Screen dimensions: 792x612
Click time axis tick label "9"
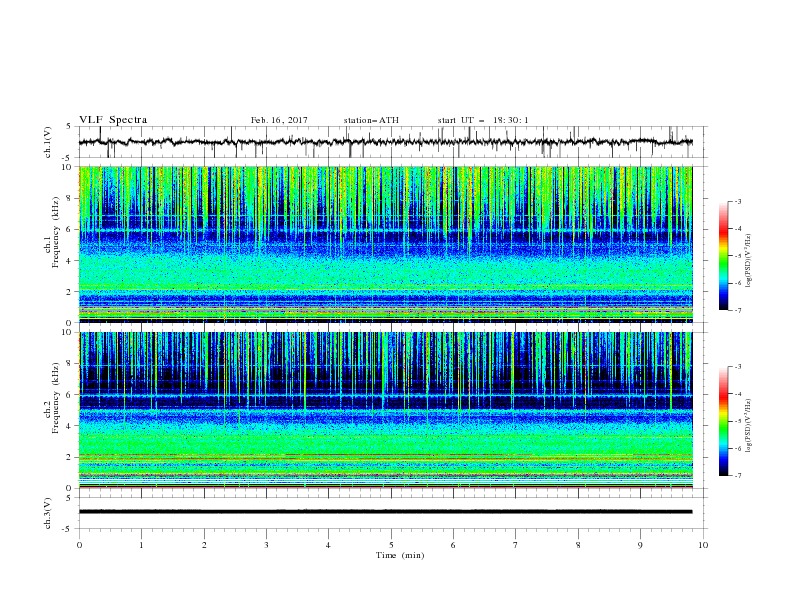pos(640,545)
